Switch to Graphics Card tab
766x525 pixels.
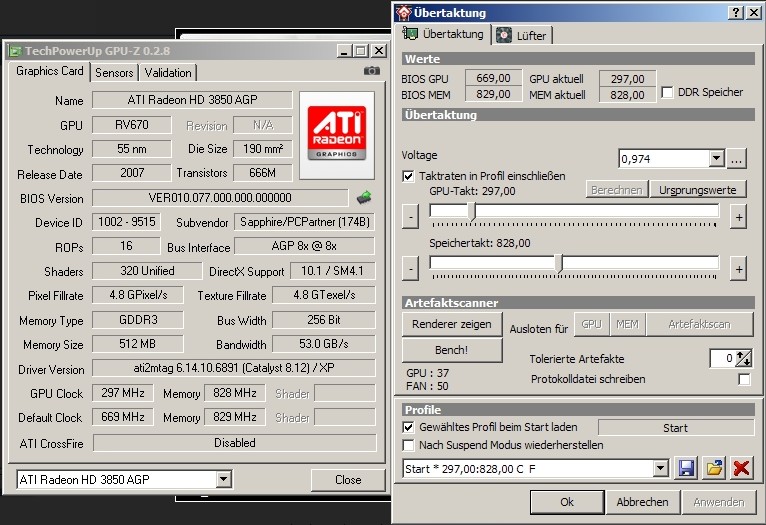(x=49, y=71)
